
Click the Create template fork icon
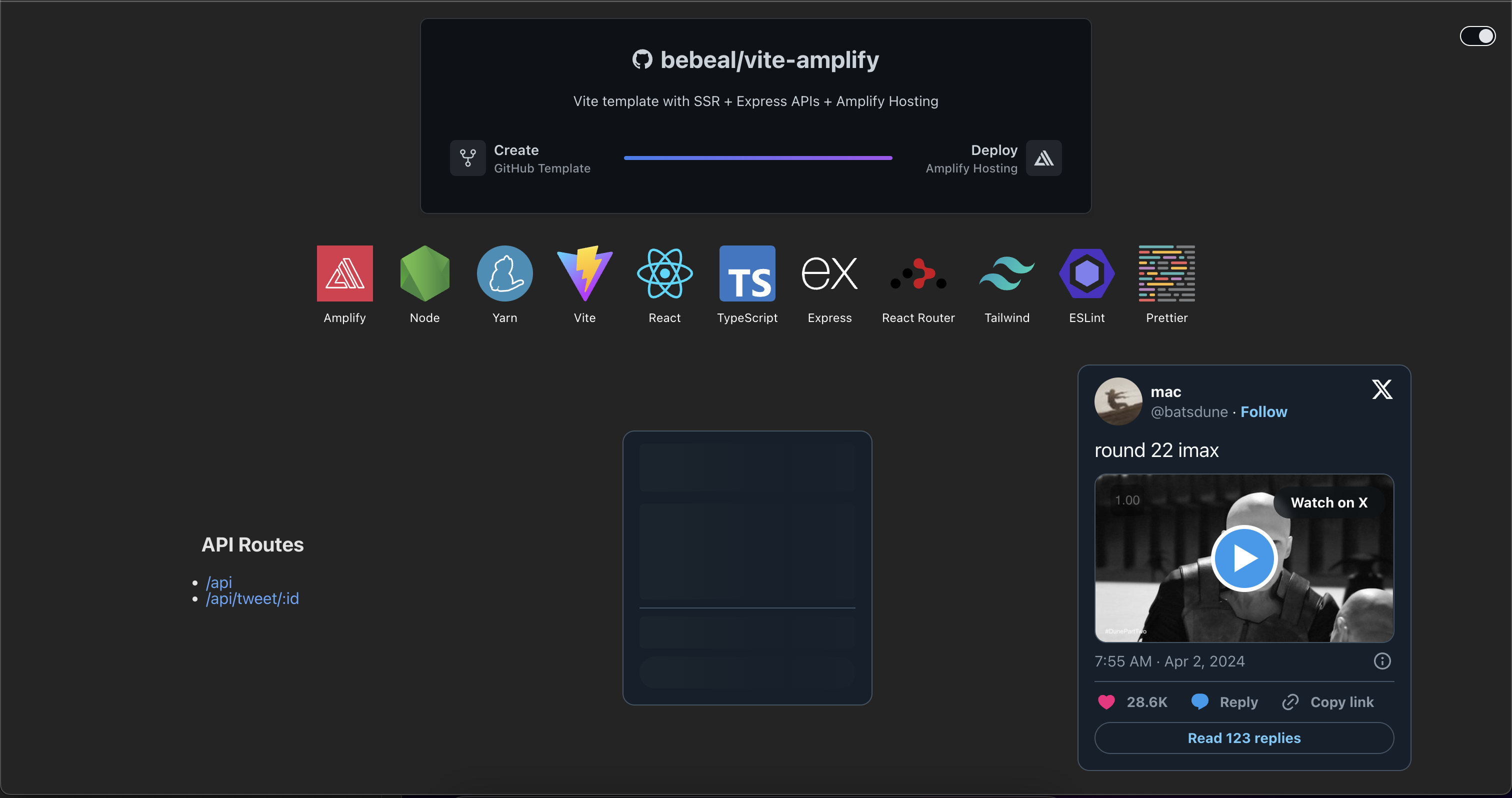click(x=467, y=158)
